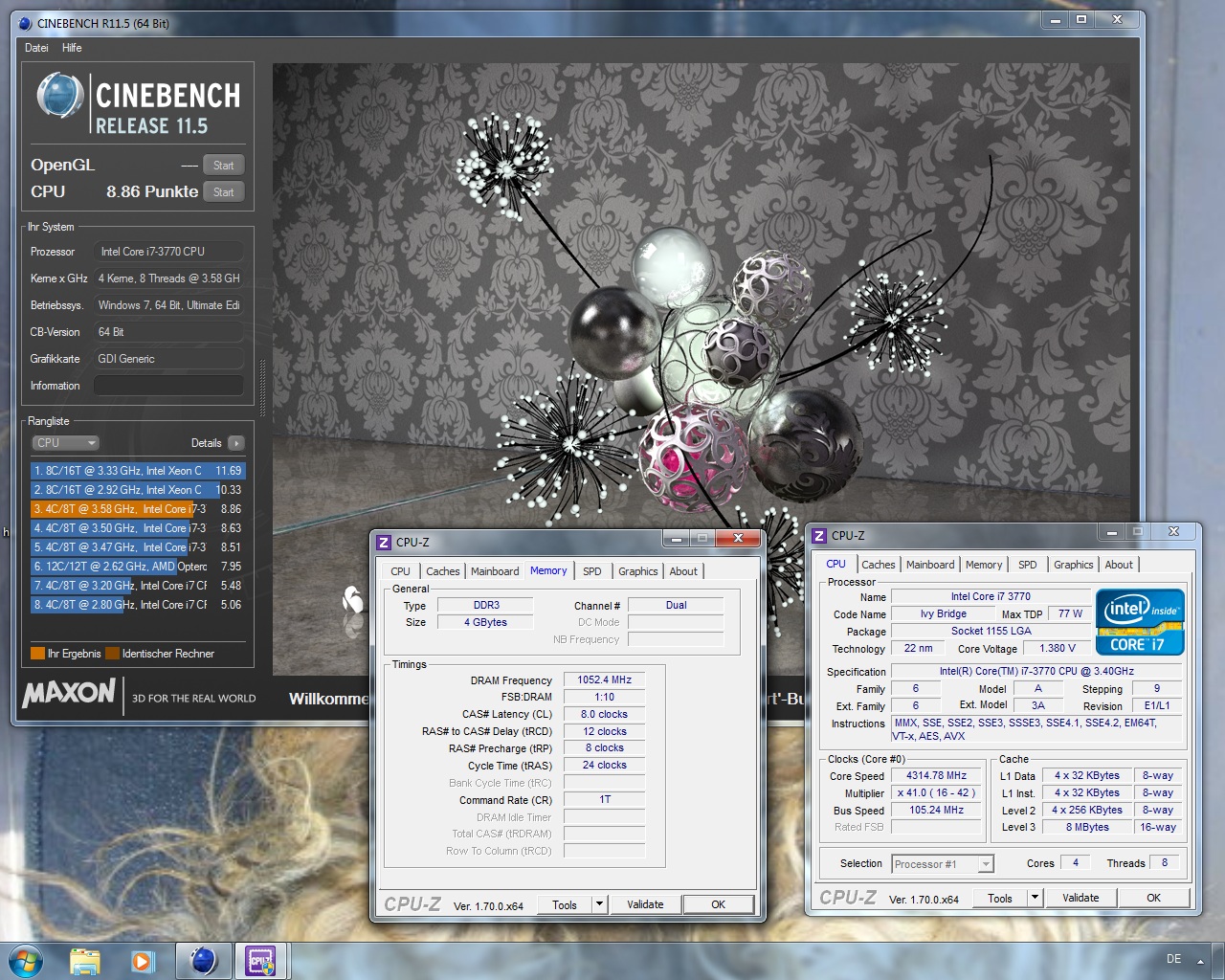Select ranking row 4C/8T @ 3.20 GHz
The width and height of the screenshot is (1225, 980).
pyautogui.click(x=138, y=586)
